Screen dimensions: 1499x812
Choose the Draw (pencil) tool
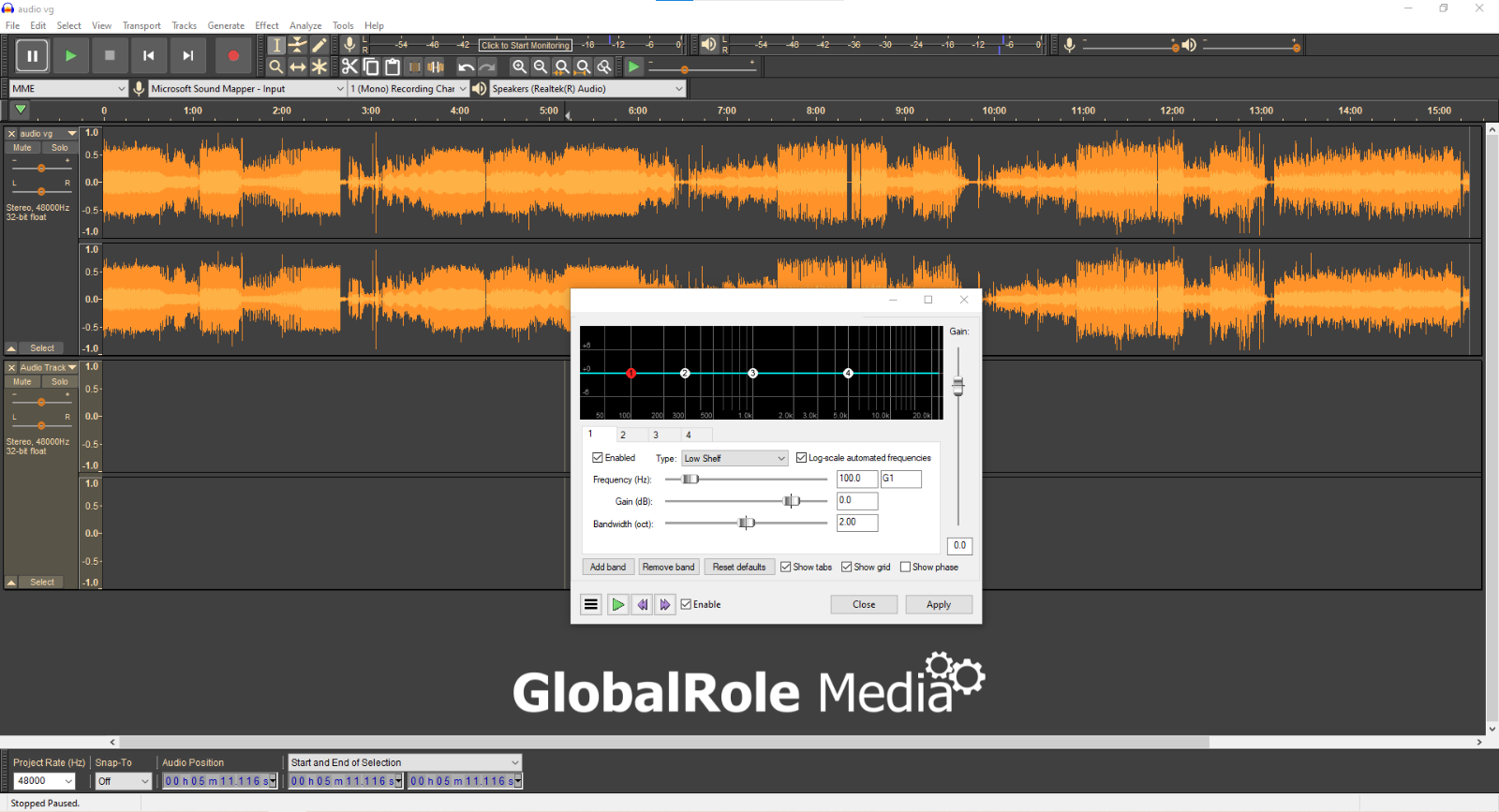click(319, 45)
